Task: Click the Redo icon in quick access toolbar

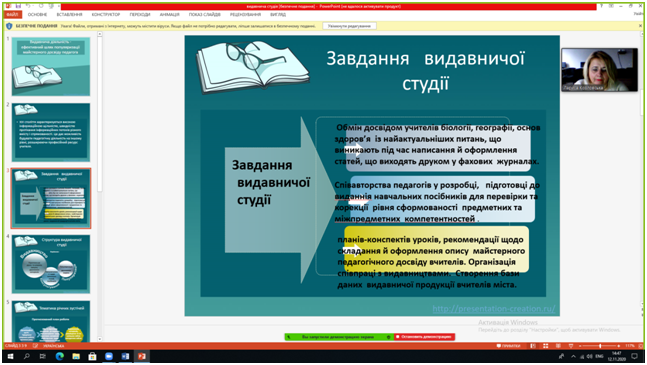Action: (x=40, y=6)
